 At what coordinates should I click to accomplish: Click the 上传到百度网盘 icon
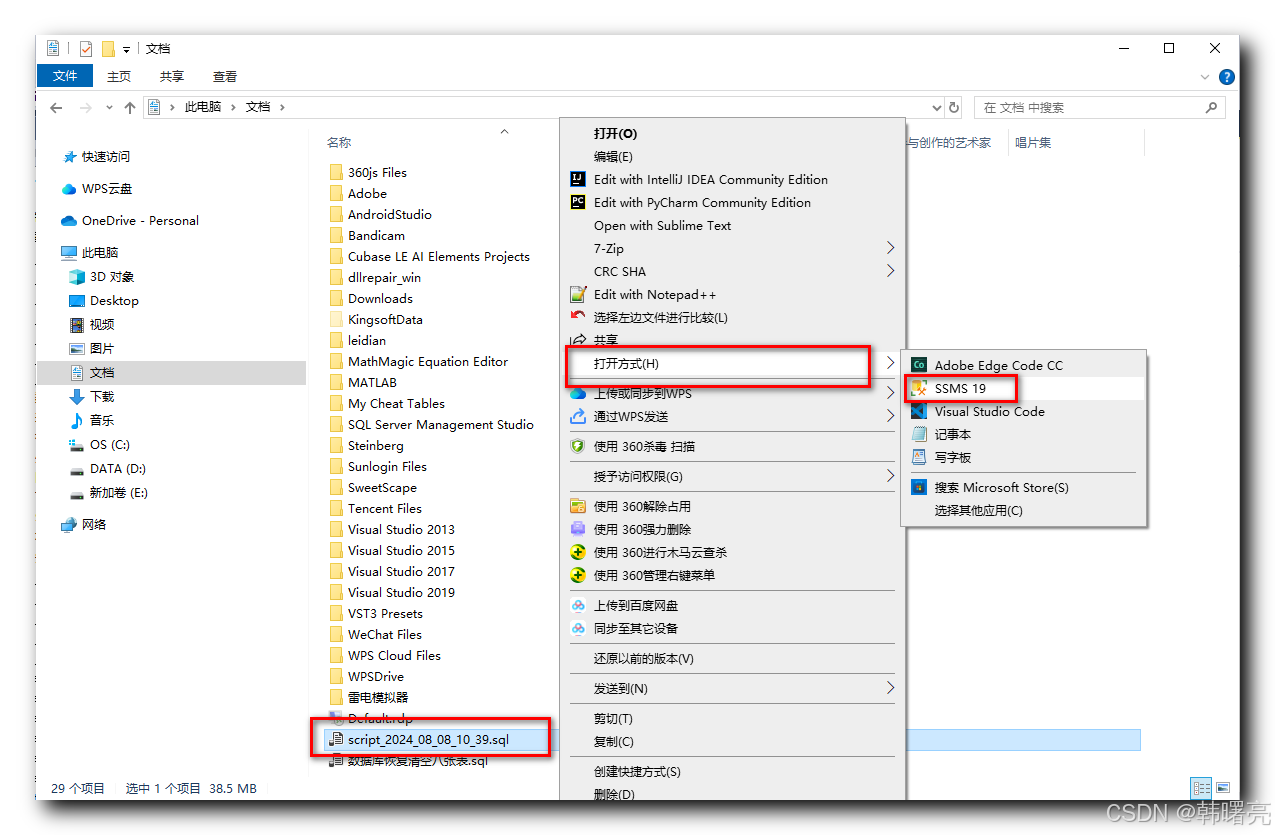[577, 605]
